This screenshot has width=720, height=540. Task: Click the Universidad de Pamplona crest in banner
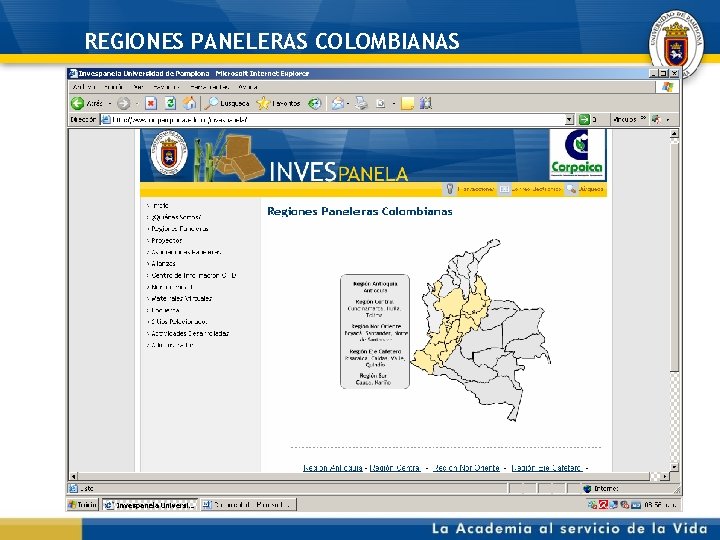click(x=169, y=154)
